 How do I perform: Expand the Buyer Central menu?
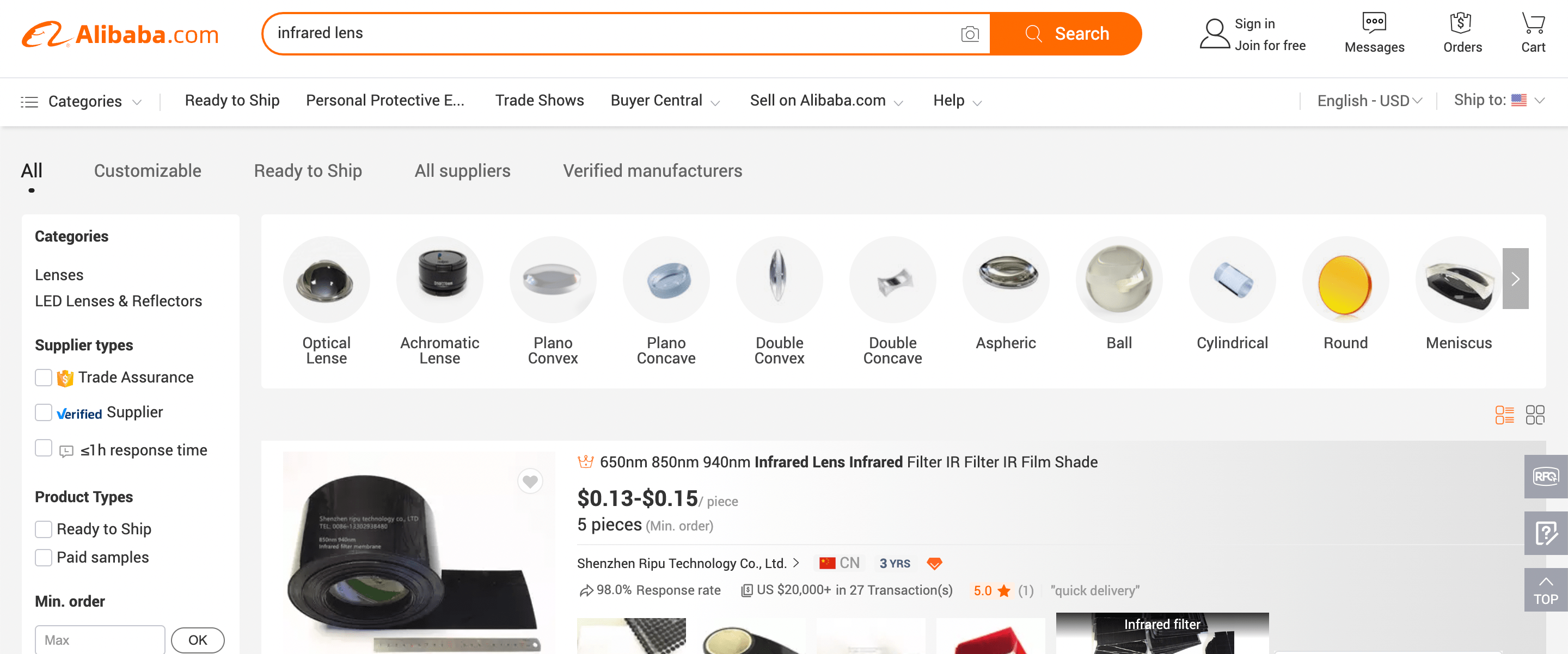665,100
